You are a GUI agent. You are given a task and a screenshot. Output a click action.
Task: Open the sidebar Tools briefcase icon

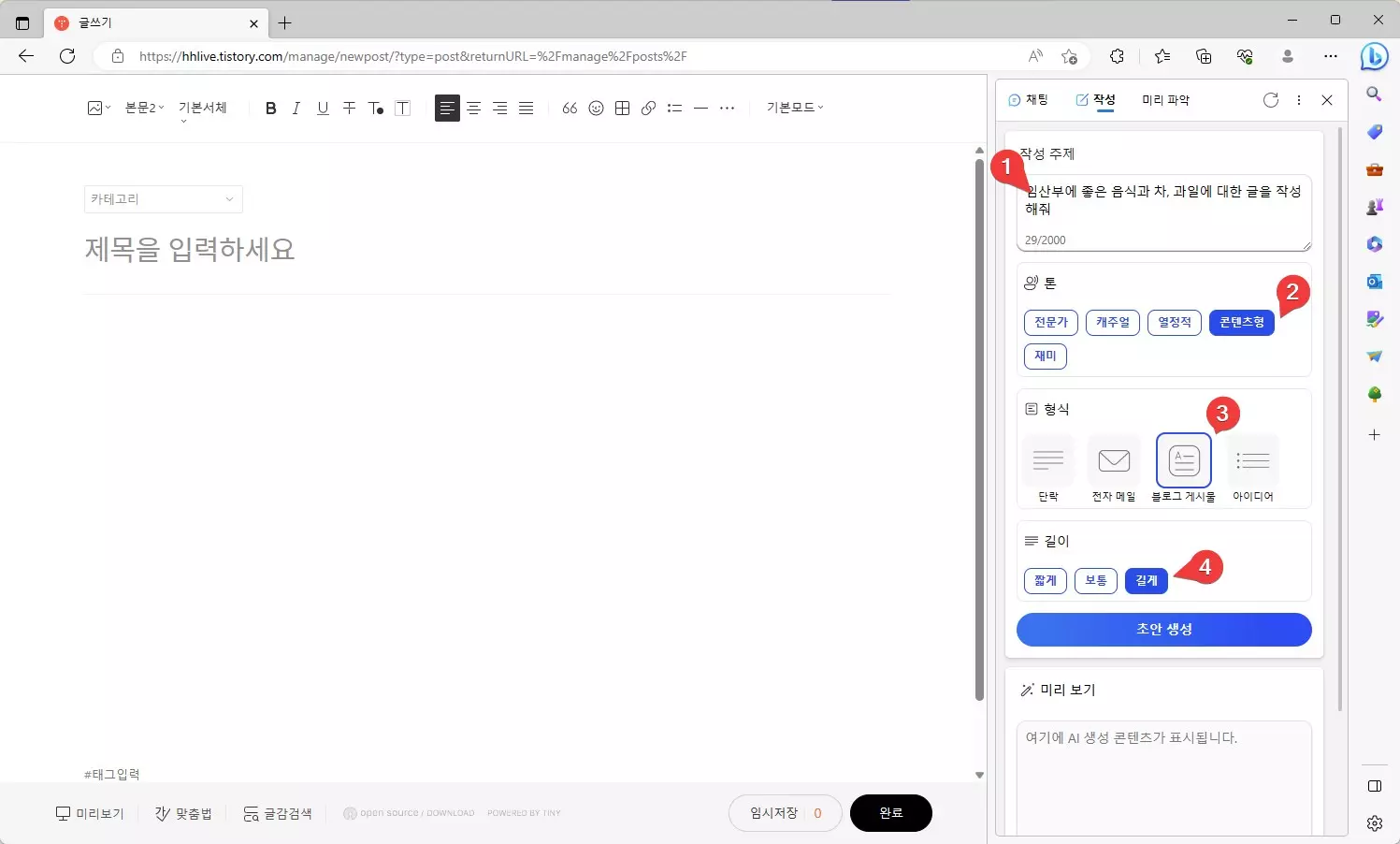tap(1374, 169)
